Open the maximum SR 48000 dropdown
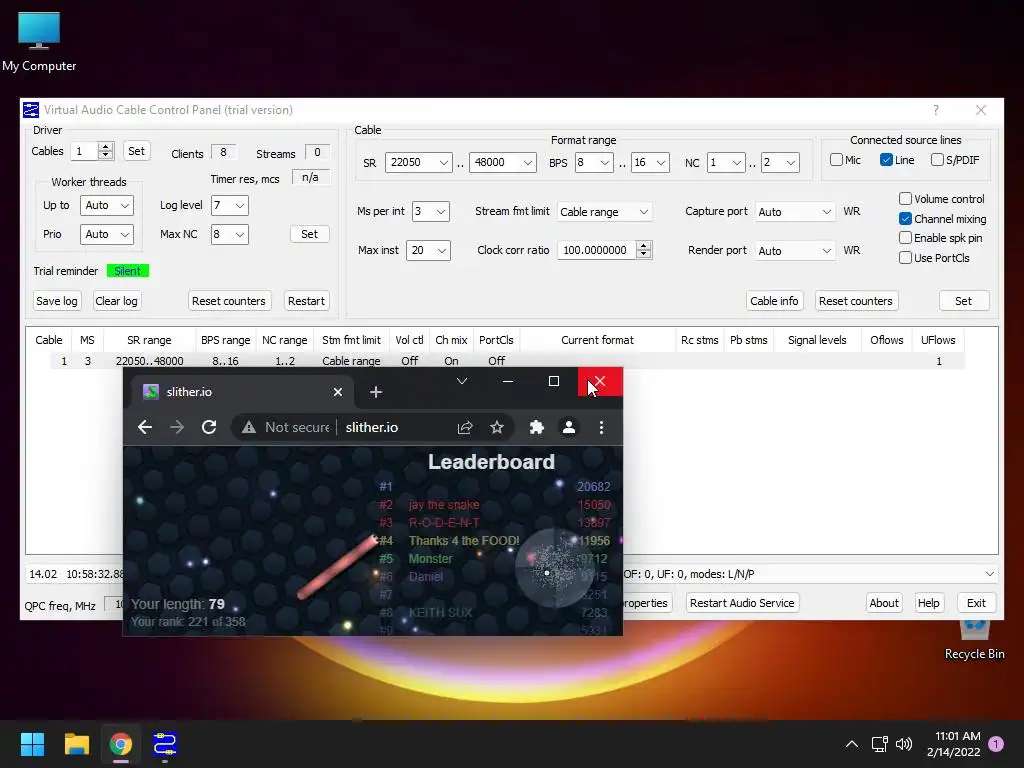Image resolution: width=1024 pixels, height=768 pixels. [502, 162]
